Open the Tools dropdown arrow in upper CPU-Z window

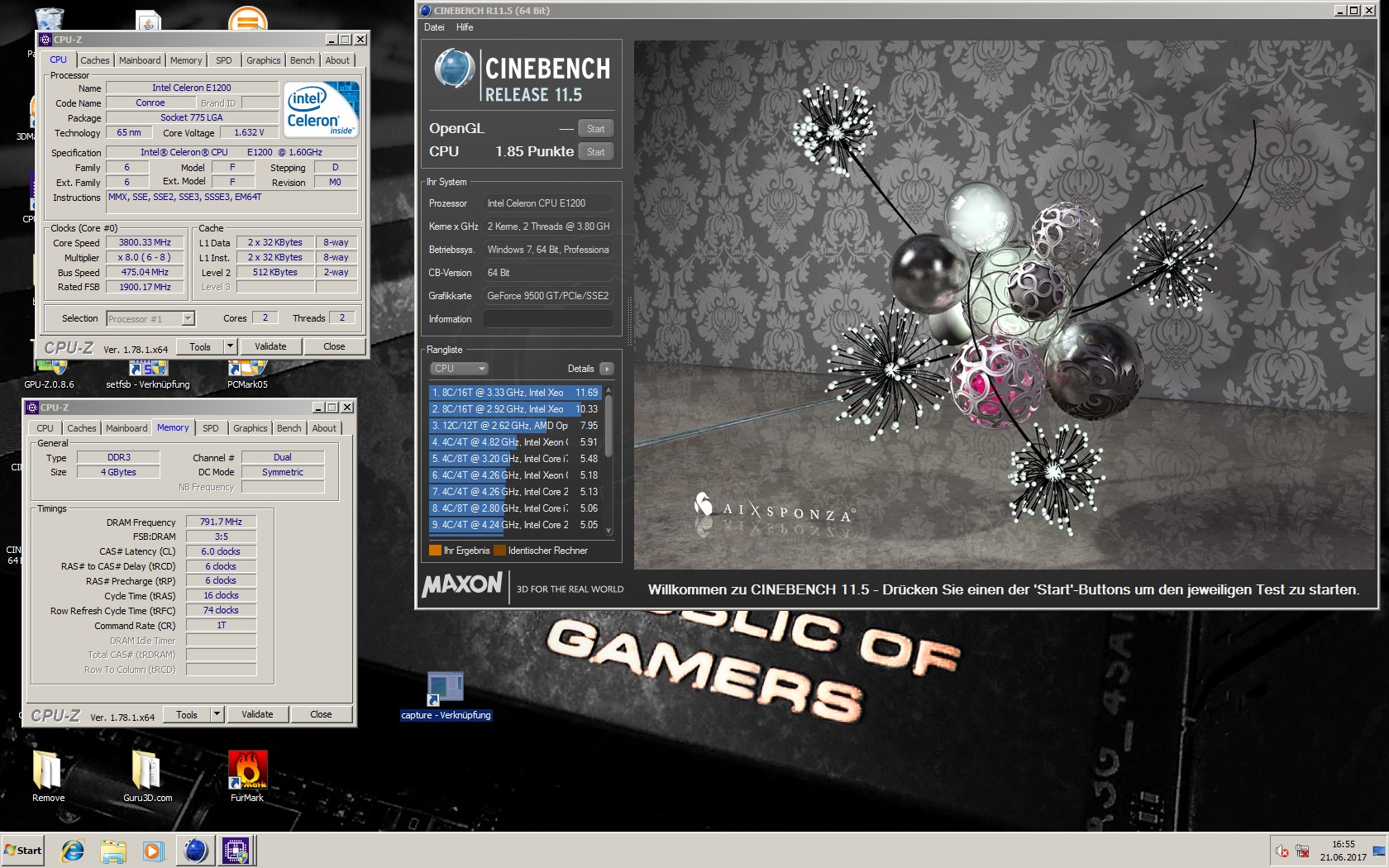coord(231,346)
